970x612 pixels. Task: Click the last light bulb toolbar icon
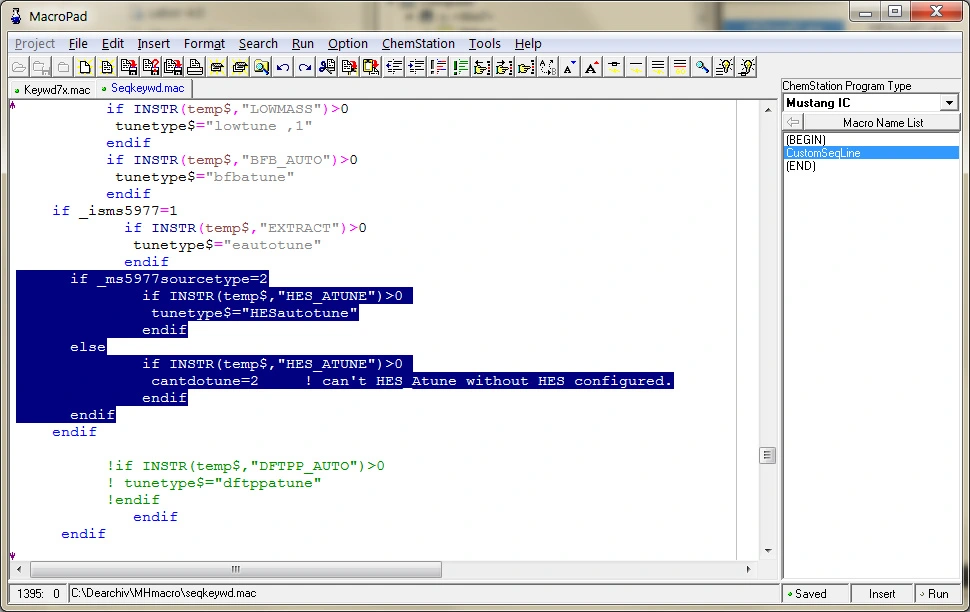pos(747,67)
